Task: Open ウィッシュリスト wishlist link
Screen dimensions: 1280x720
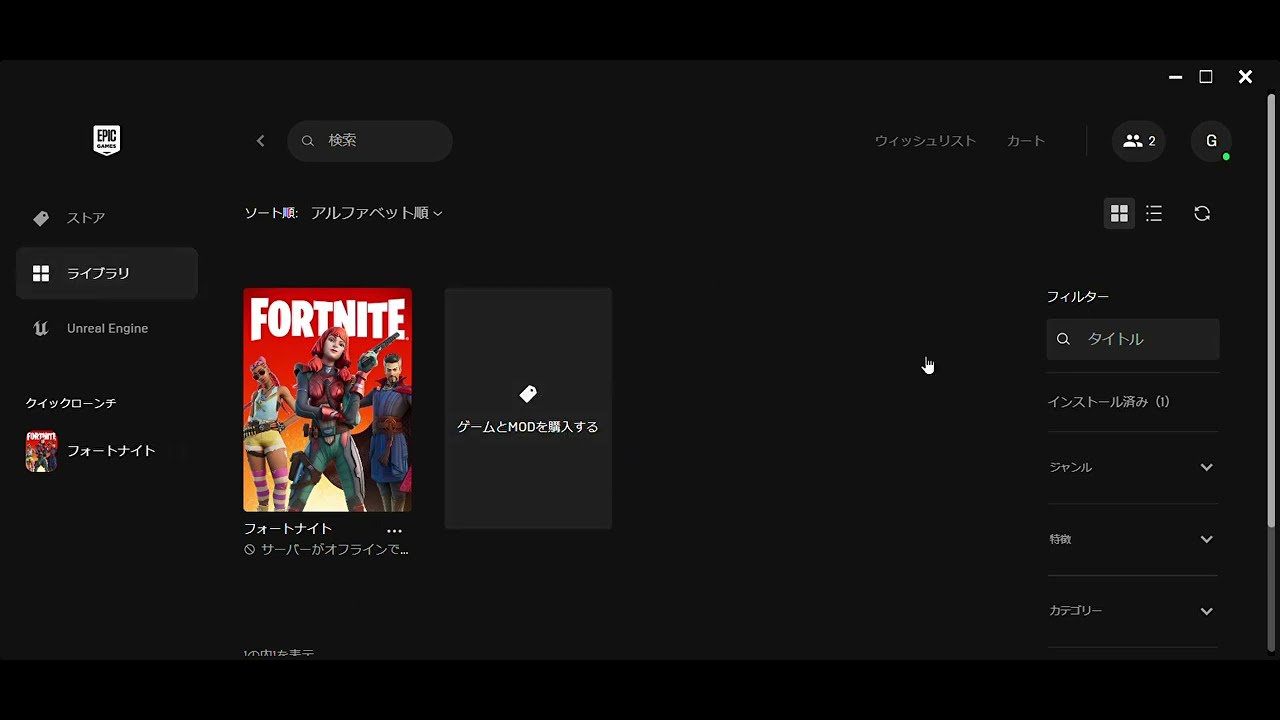Action: pos(925,141)
